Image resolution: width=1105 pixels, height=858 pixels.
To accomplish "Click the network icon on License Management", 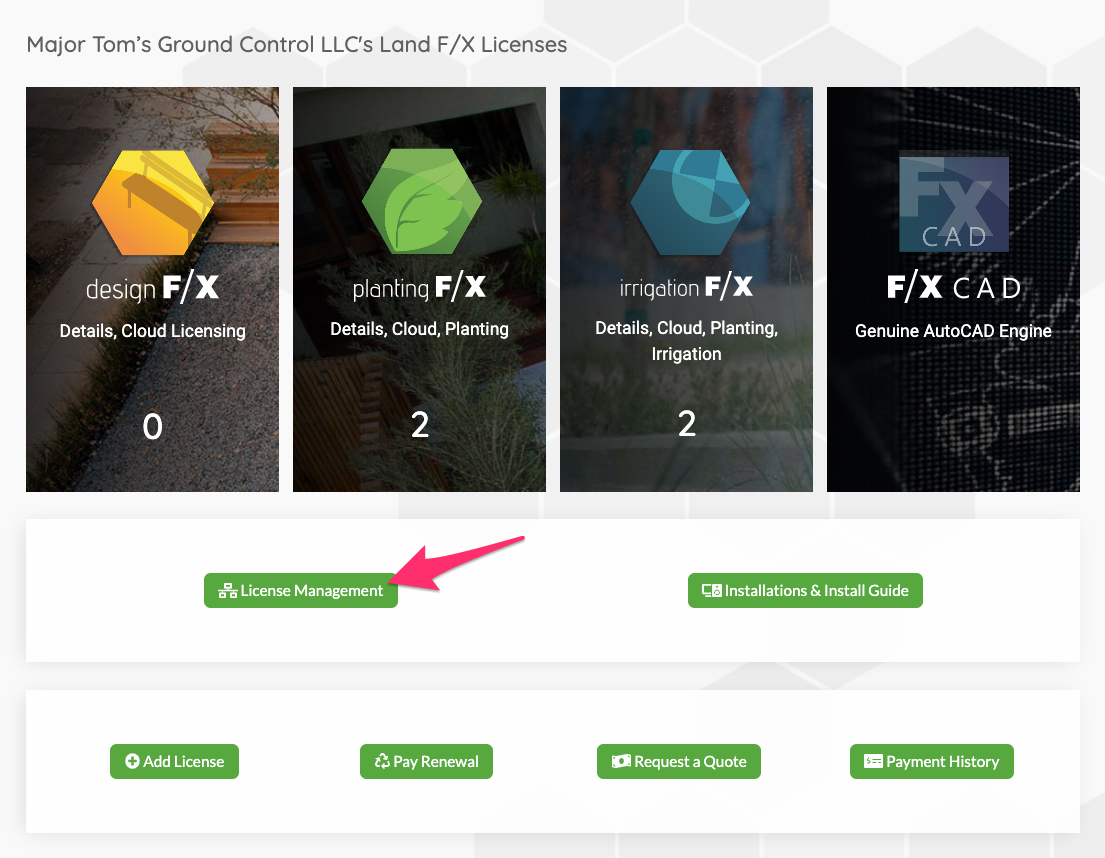I will [x=228, y=591].
